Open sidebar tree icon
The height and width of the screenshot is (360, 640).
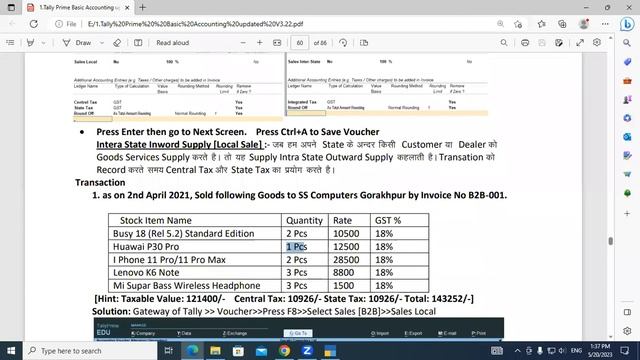point(627,193)
